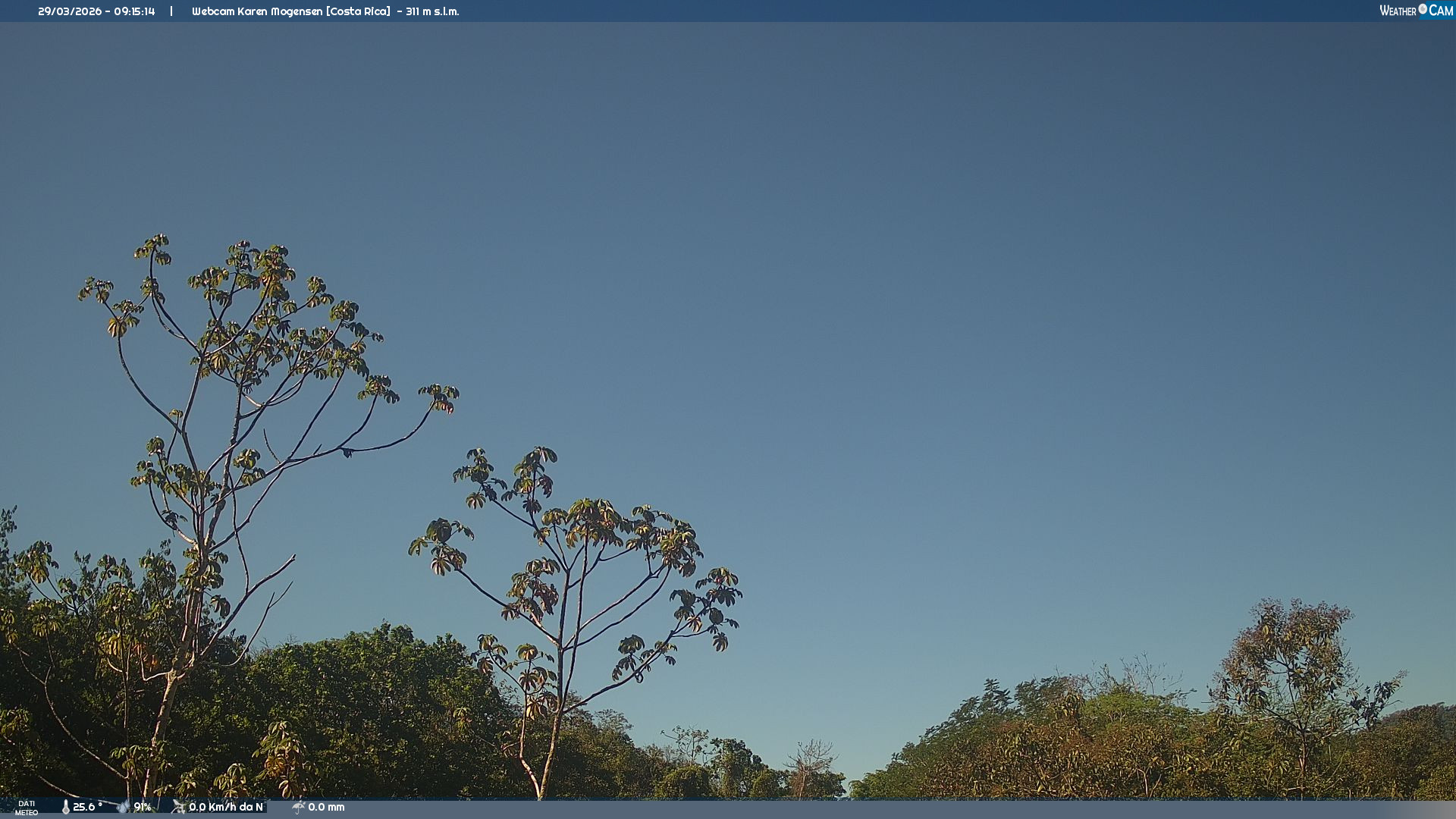The width and height of the screenshot is (1456, 819).
Task: Click the rain umbrella icon
Action: 298,808
